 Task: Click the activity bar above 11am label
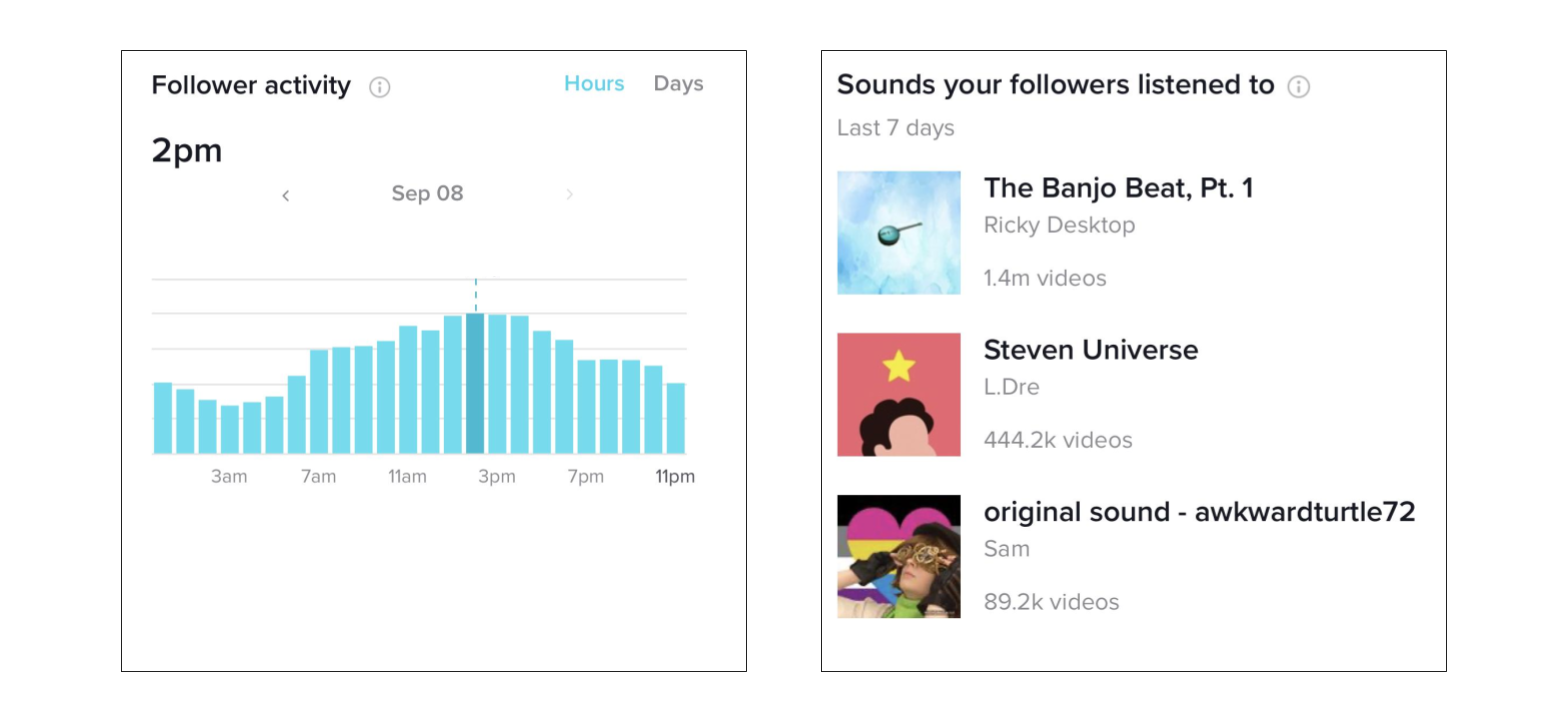coord(408,390)
